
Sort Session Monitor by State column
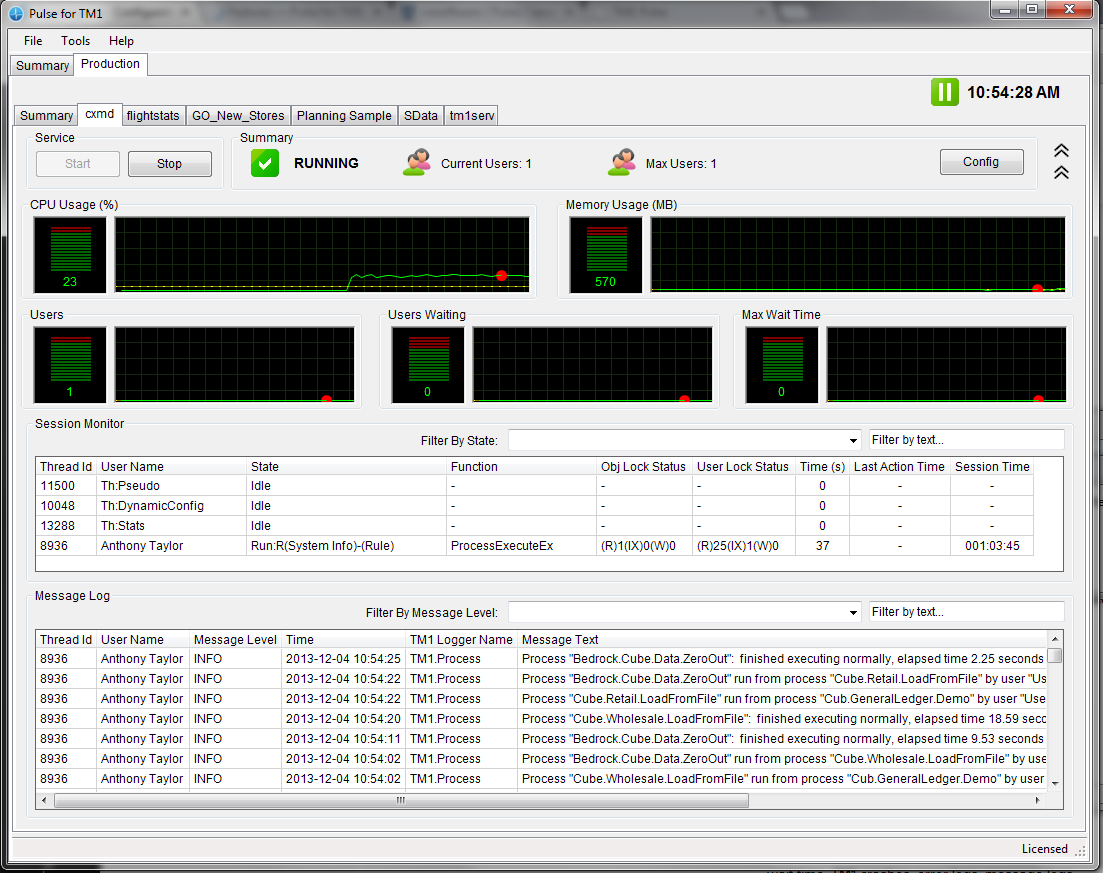tap(346, 466)
